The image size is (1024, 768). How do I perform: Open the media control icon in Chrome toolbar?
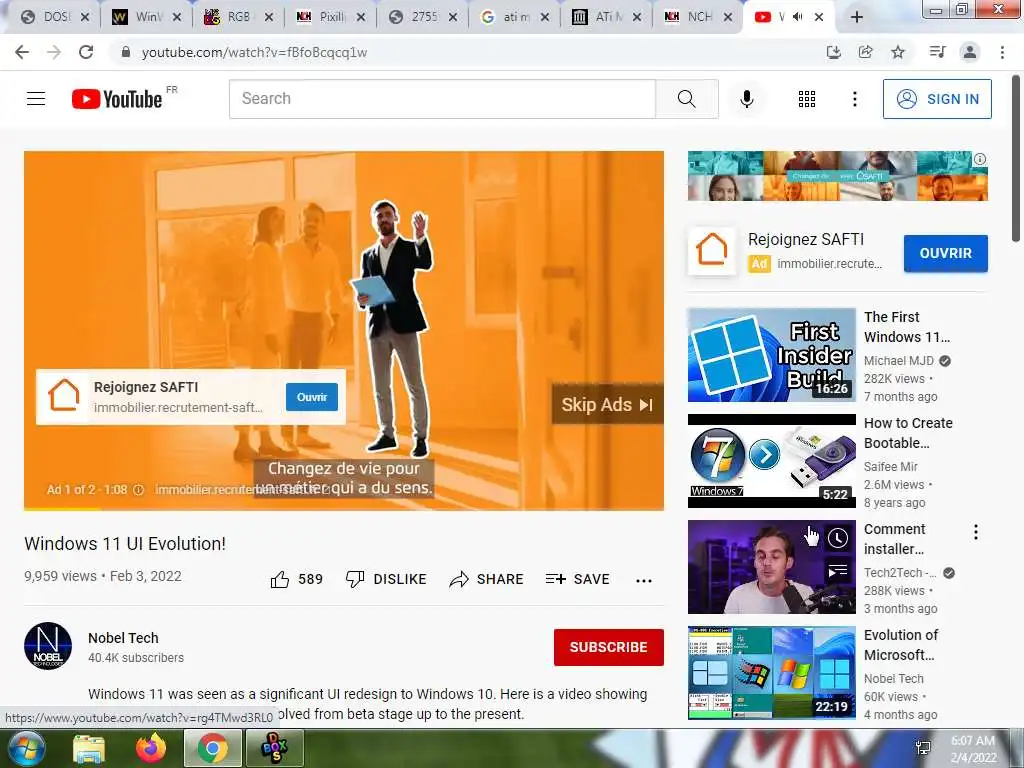point(937,52)
